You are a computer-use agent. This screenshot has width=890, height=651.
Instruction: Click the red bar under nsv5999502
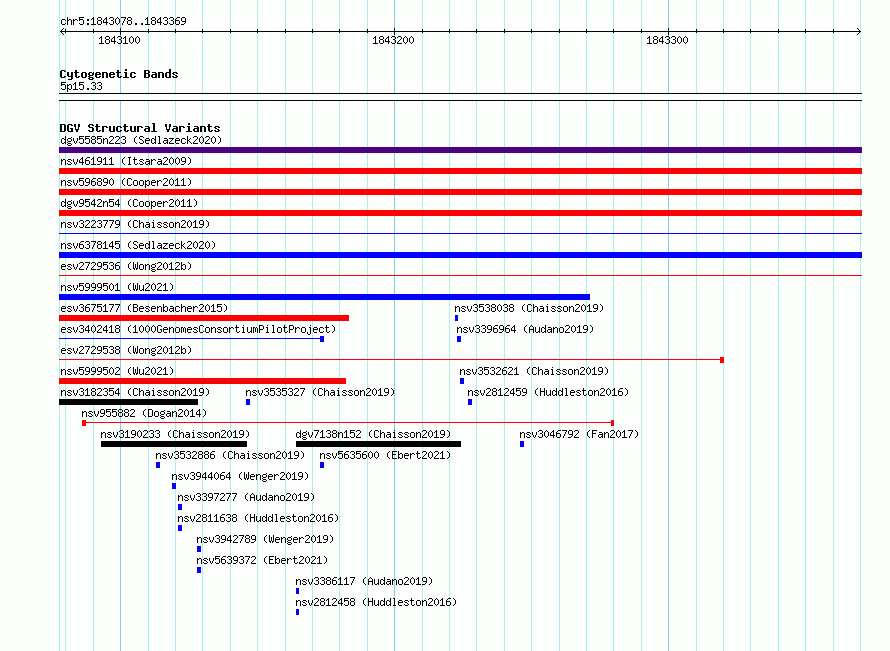(x=203, y=381)
